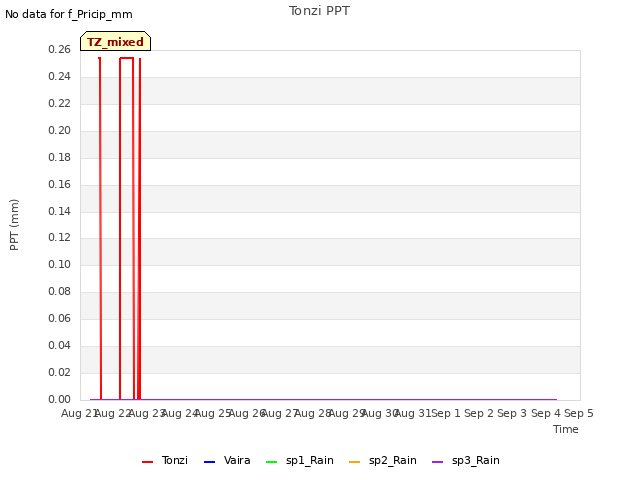Click the 0.26 y-axis tick label

(x=59, y=49)
